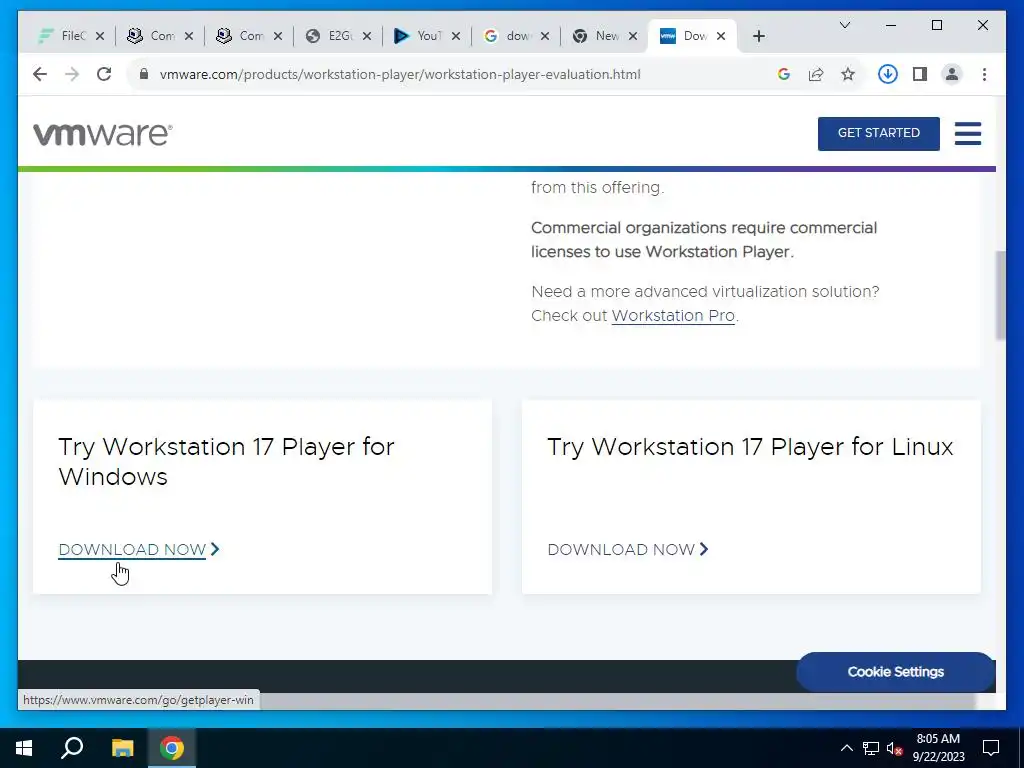The height and width of the screenshot is (768, 1024).
Task: Click heading Try Workstation 17 Player for Windows
Action: pos(226,462)
